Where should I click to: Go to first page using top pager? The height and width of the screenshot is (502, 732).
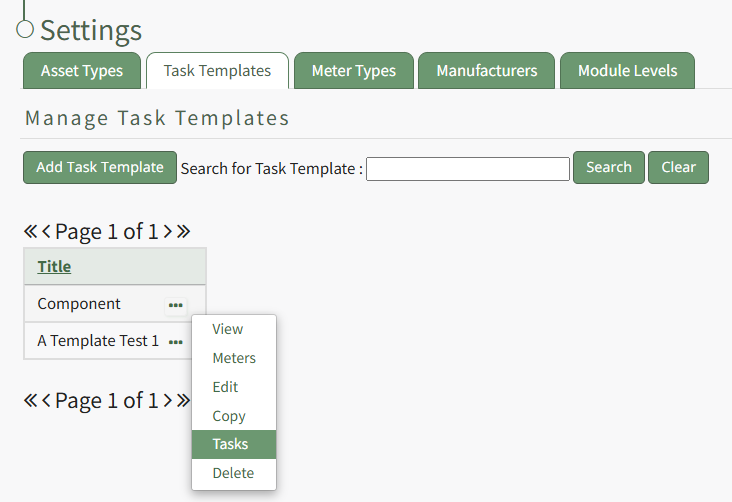tap(30, 232)
